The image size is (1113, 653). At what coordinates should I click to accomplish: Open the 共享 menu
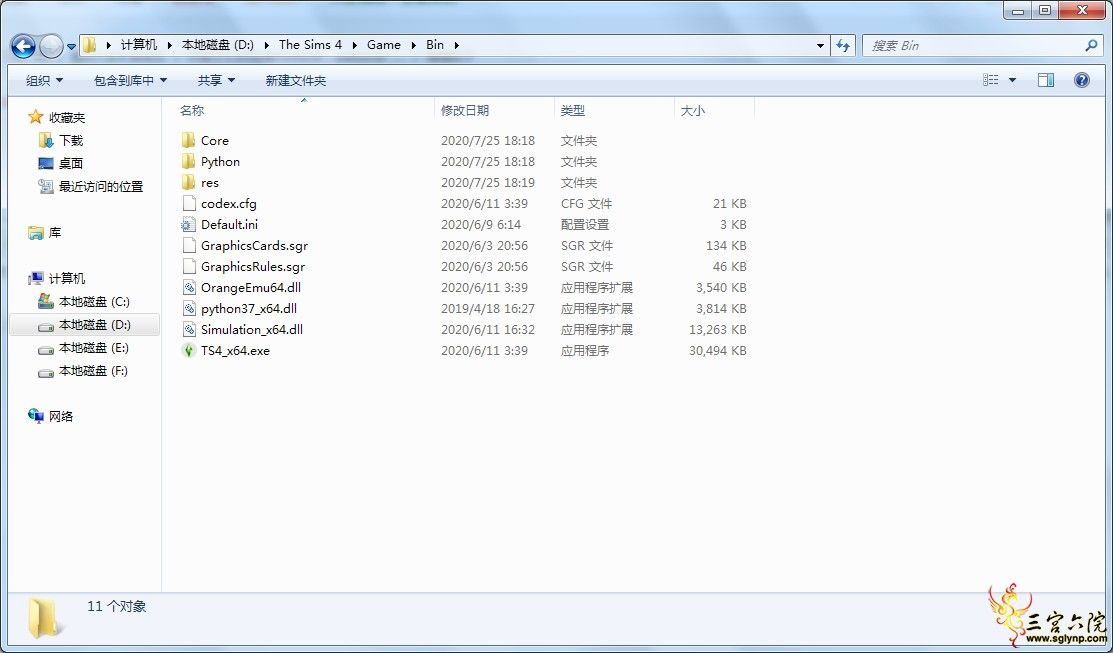216,81
